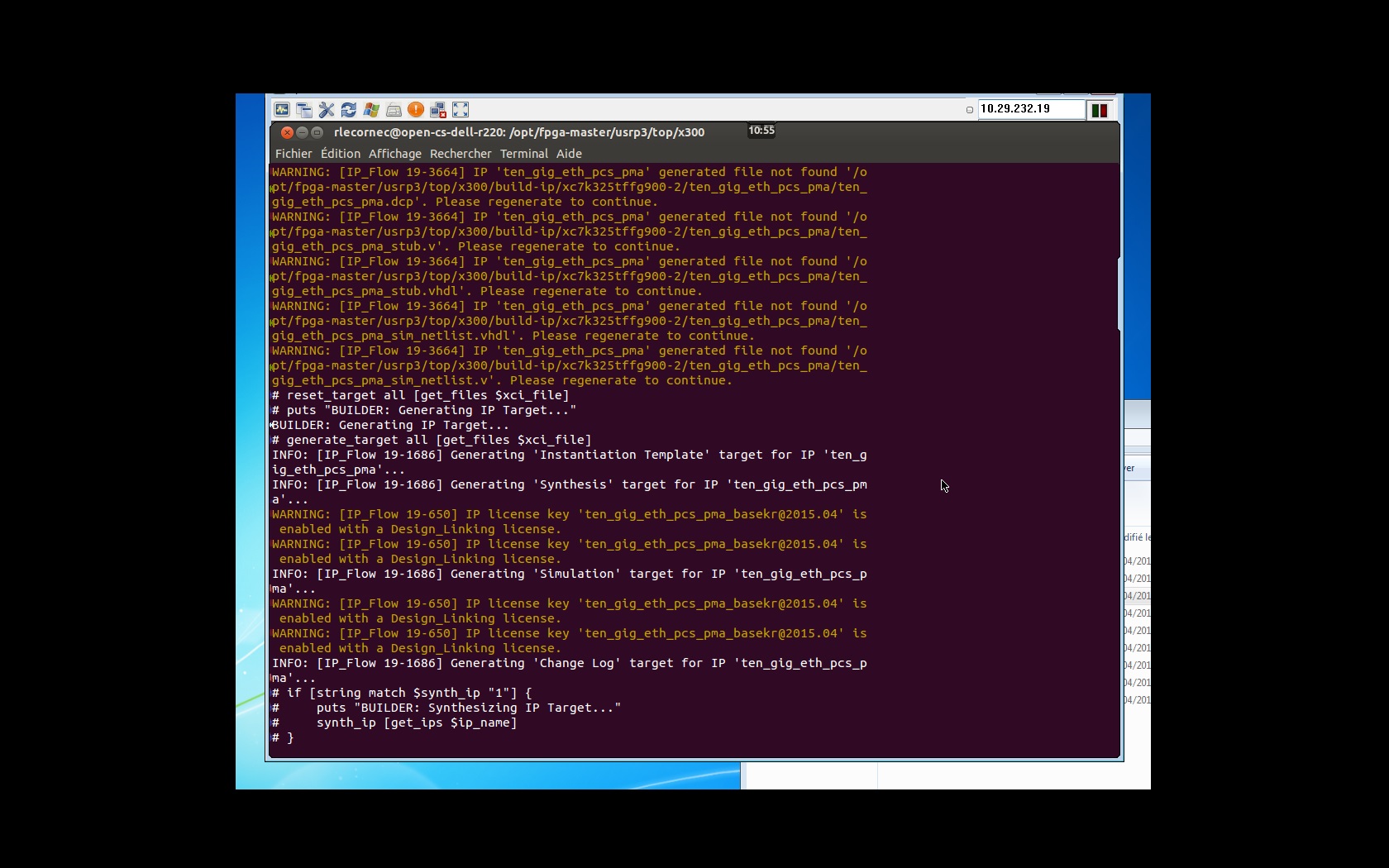Click the 10.29.232.19 address field
The image size is (1389, 868).
(1031, 109)
